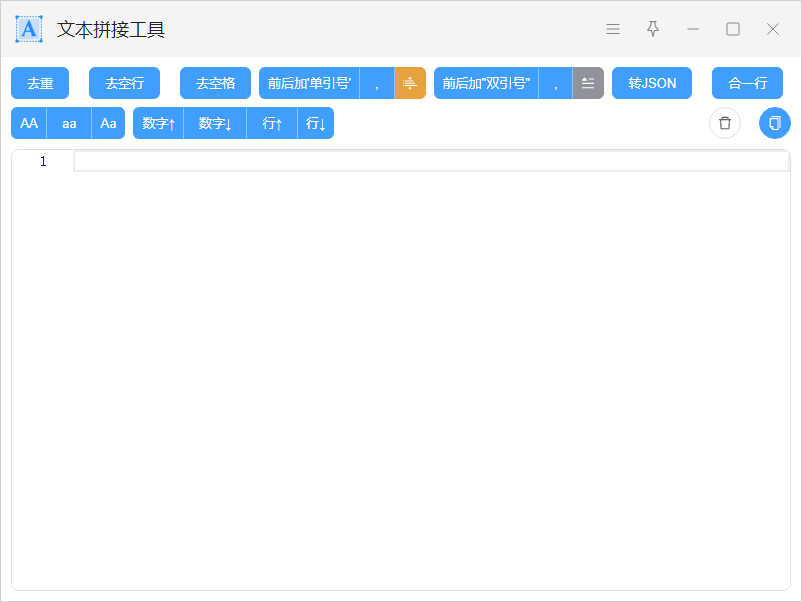The height and width of the screenshot is (602, 802).
Task: Strip spaces using 去空格 button
Action: click(x=215, y=83)
